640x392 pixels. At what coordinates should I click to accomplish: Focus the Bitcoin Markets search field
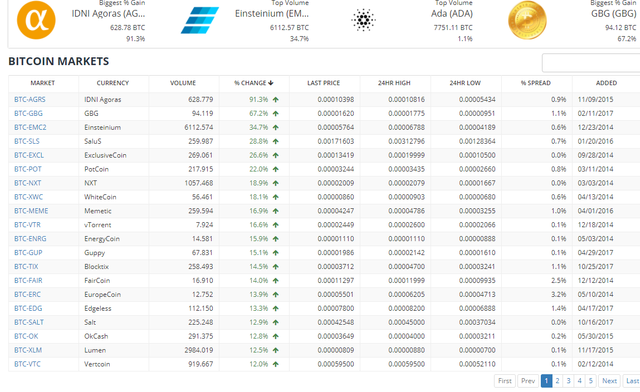[591, 63]
